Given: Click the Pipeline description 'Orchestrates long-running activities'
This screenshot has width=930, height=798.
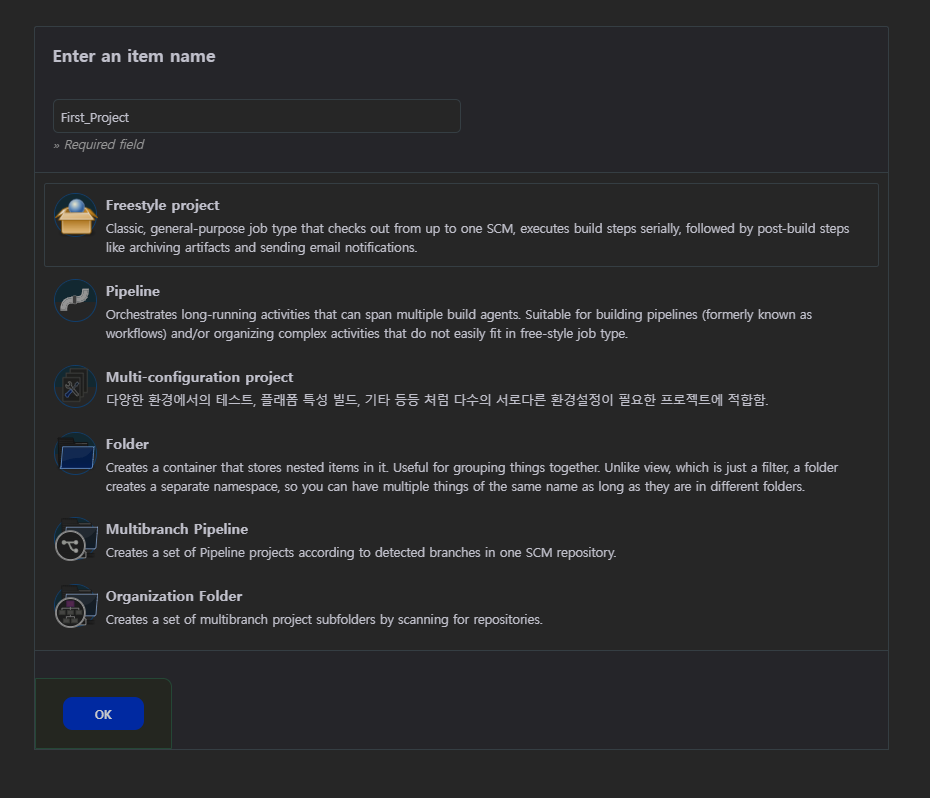Looking at the screenshot, I should pos(458,324).
